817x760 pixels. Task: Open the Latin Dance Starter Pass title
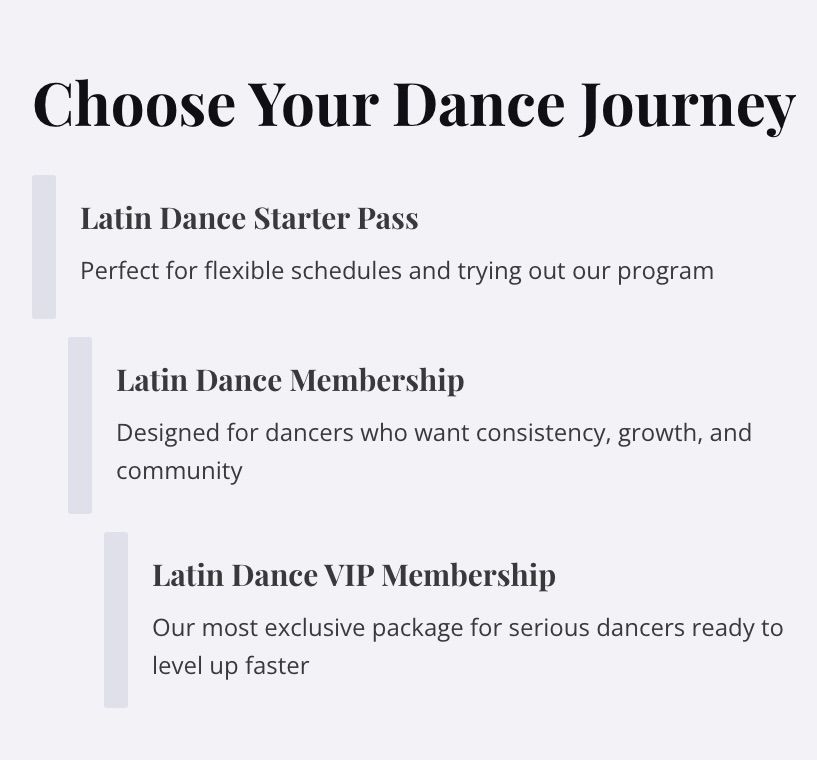249,218
